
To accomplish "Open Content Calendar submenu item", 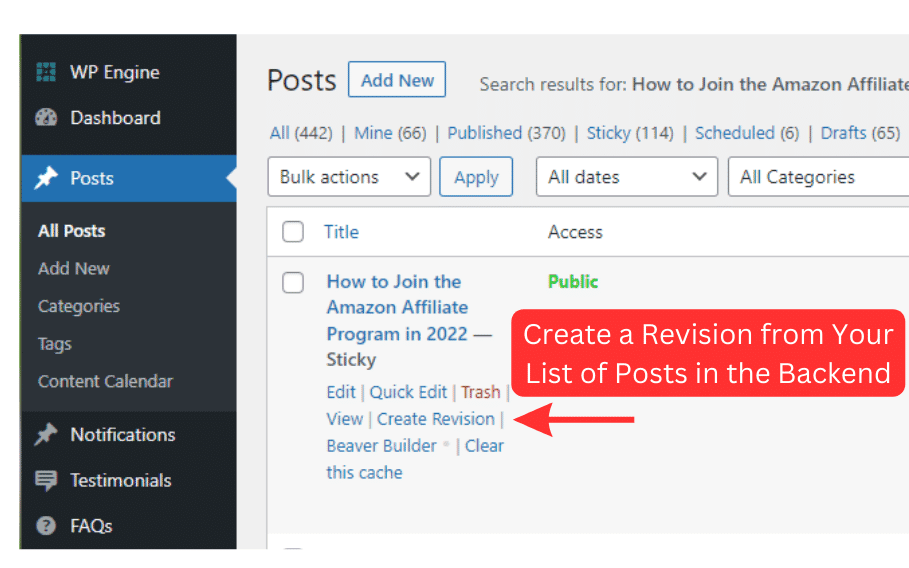I will (x=105, y=381).
